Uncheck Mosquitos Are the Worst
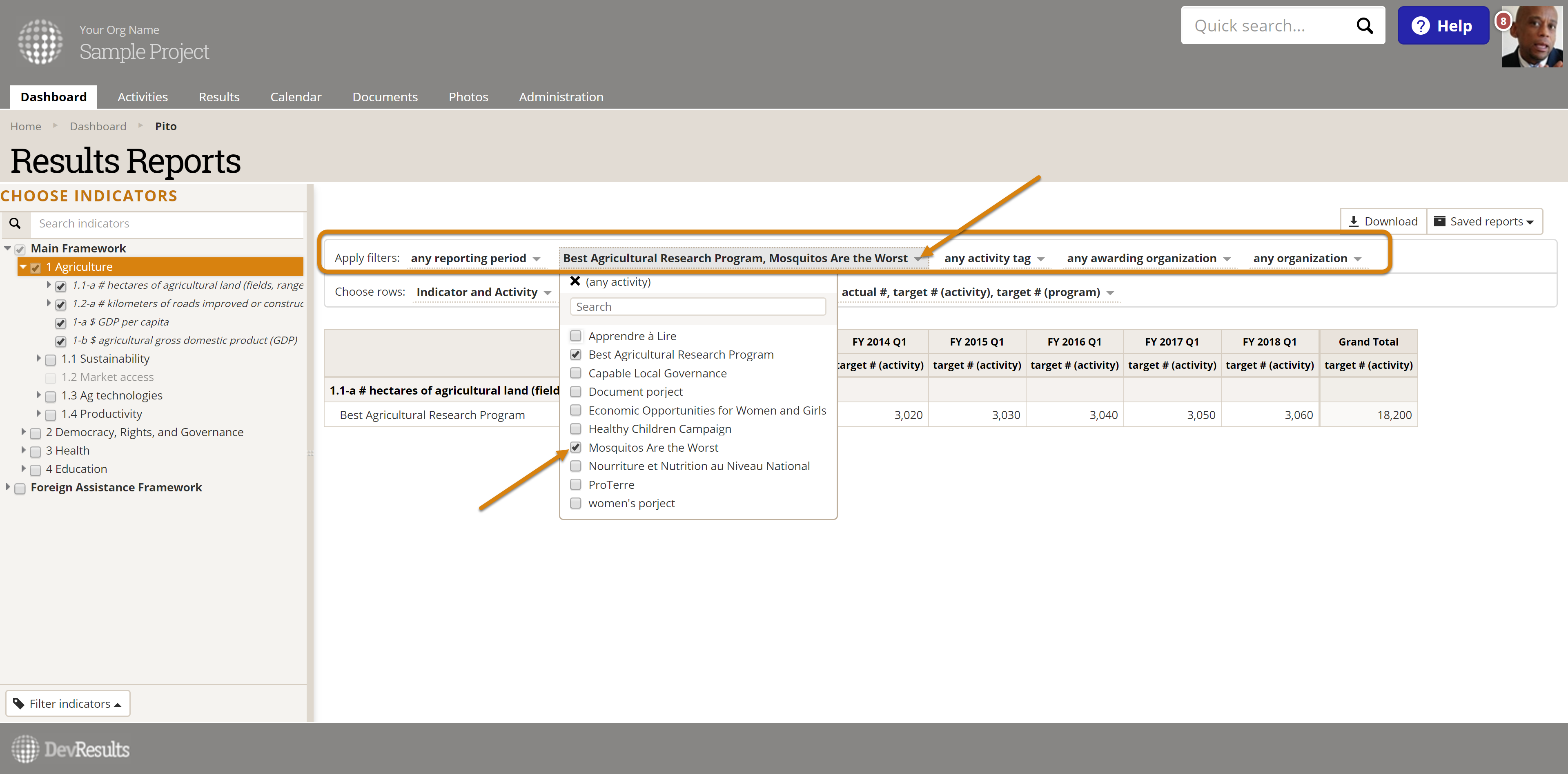 pos(575,448)
